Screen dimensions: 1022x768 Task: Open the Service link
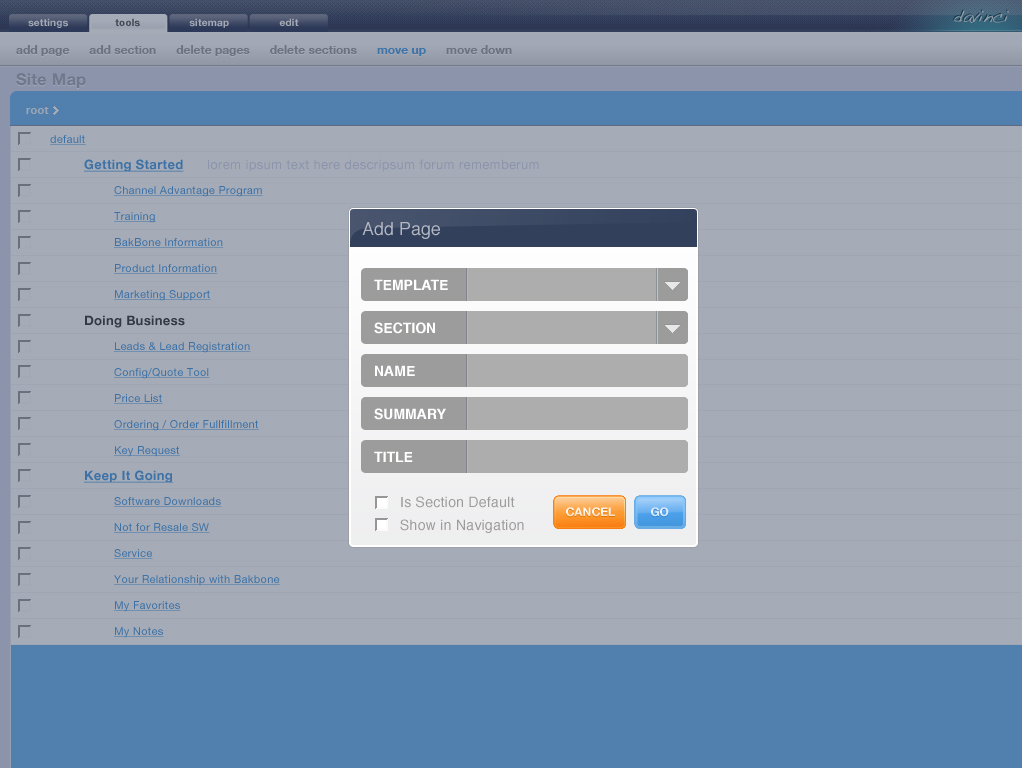point(133,553)
